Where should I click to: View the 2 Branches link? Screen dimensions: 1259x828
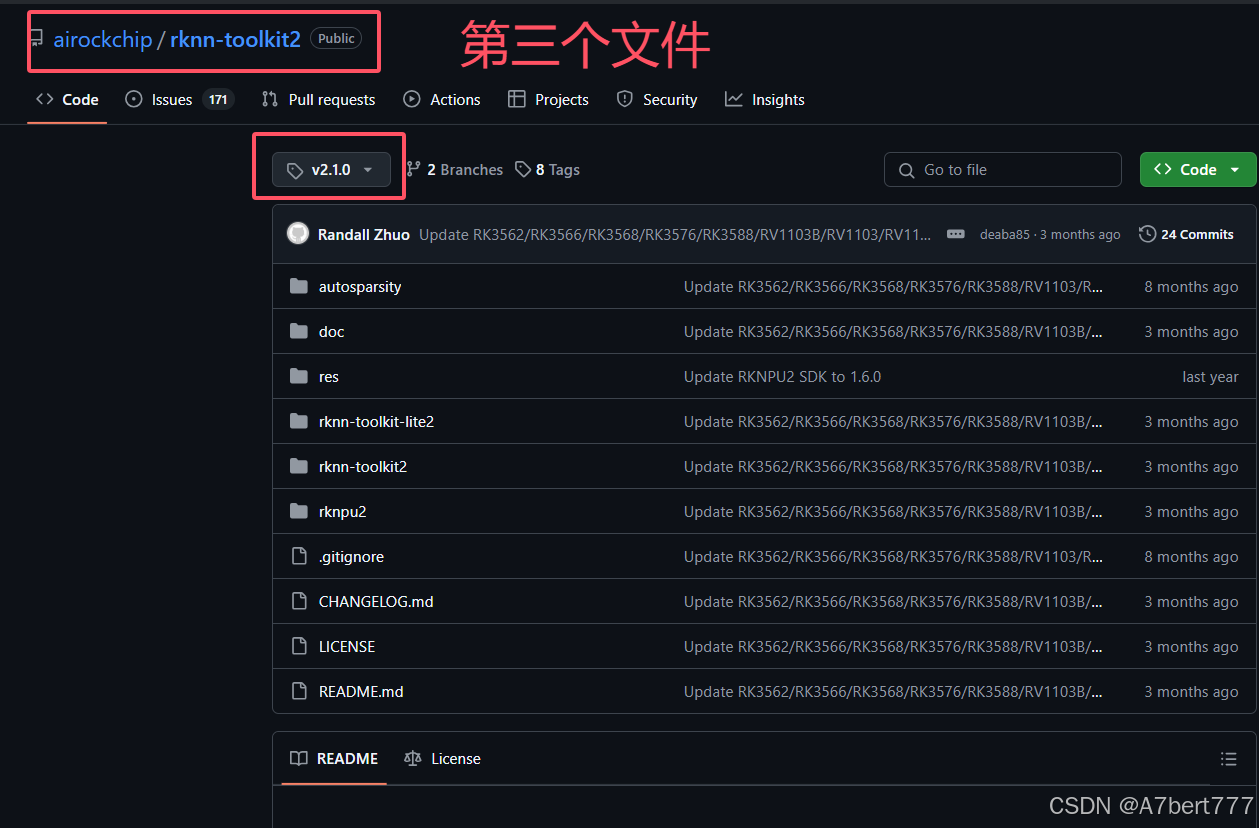[455, 170]
